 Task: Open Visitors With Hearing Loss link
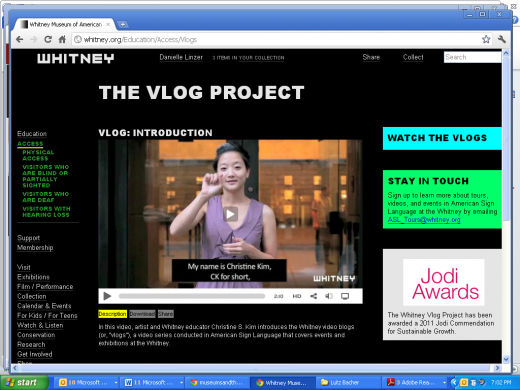46,212
